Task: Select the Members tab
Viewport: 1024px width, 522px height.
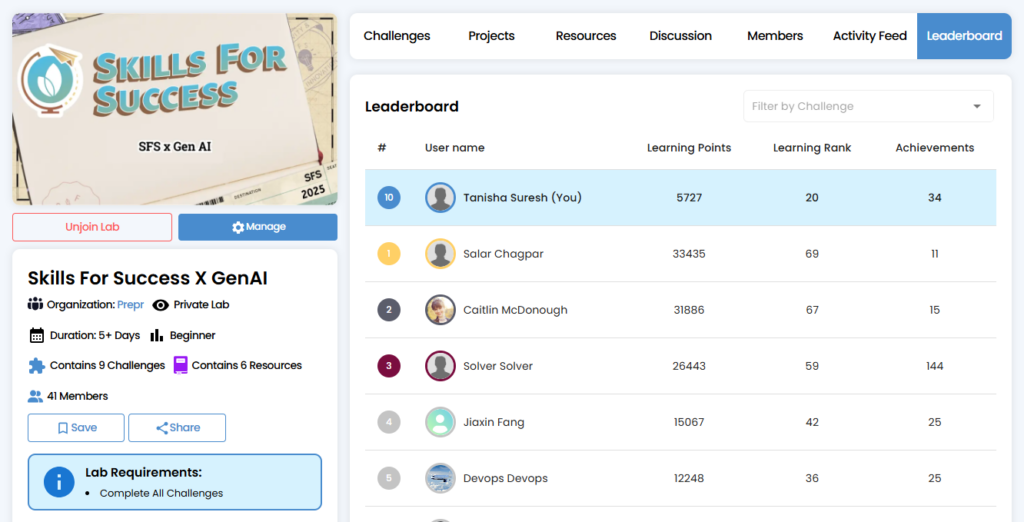Action: click(x=775, y=36)
